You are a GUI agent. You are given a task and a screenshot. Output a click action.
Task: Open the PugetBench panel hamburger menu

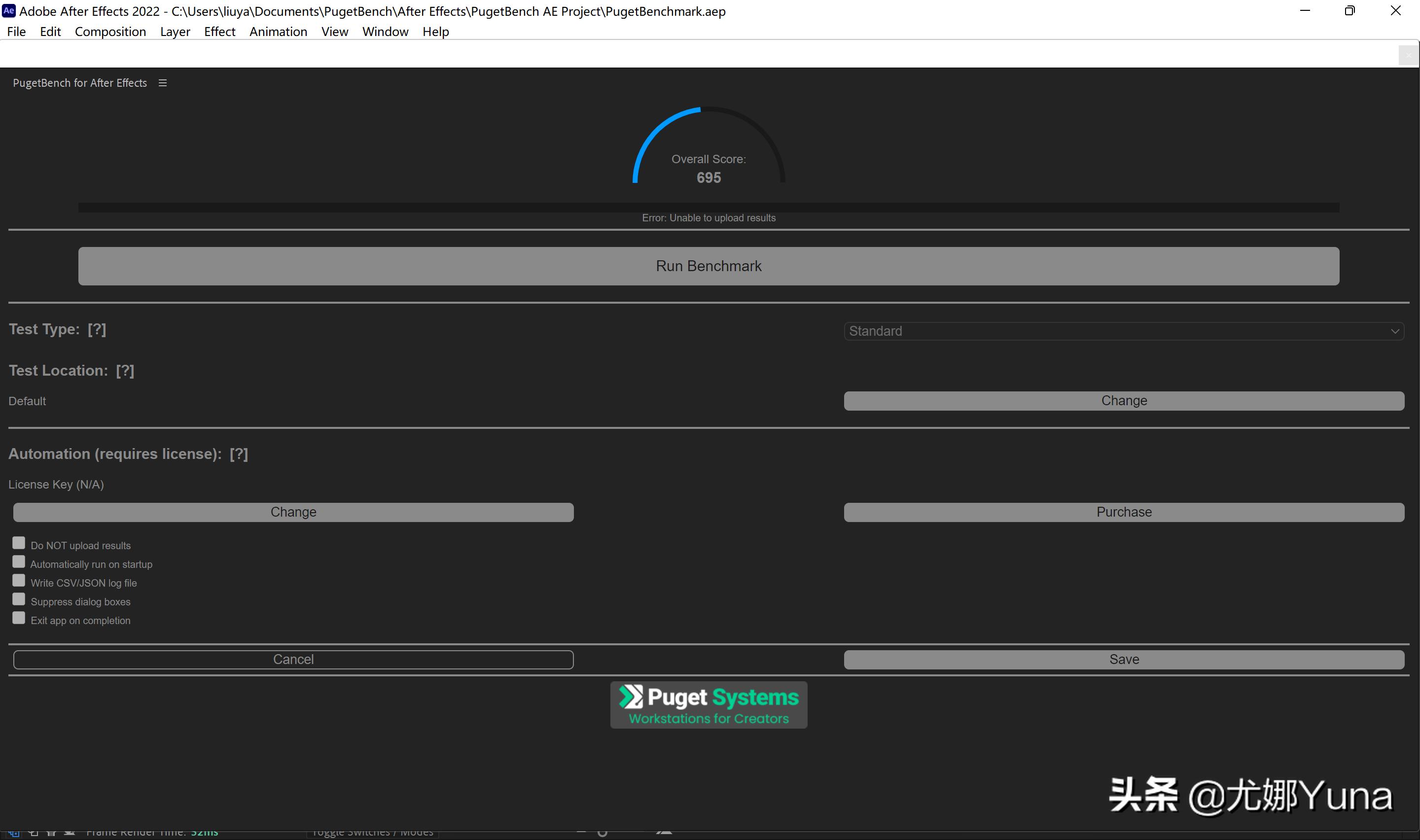coord(162,83)
